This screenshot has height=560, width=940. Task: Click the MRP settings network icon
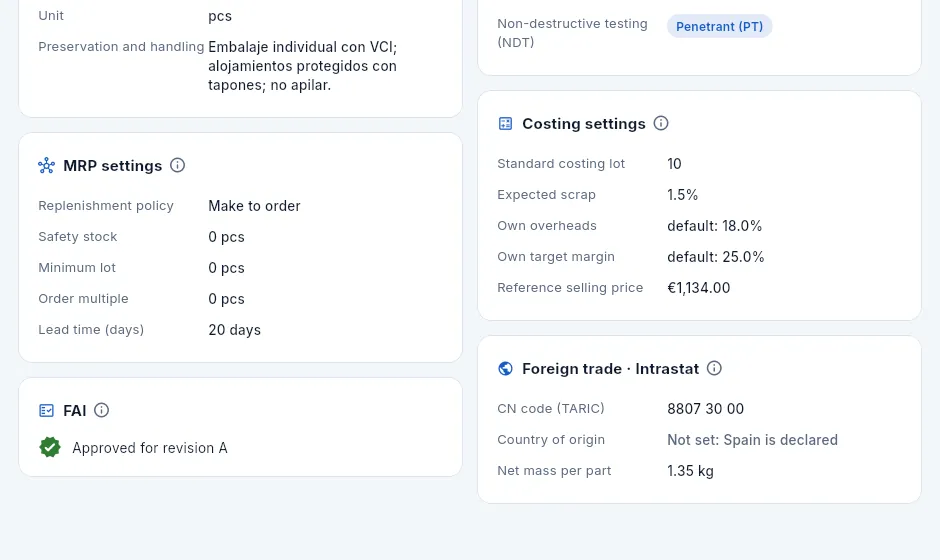coord(46,165)
